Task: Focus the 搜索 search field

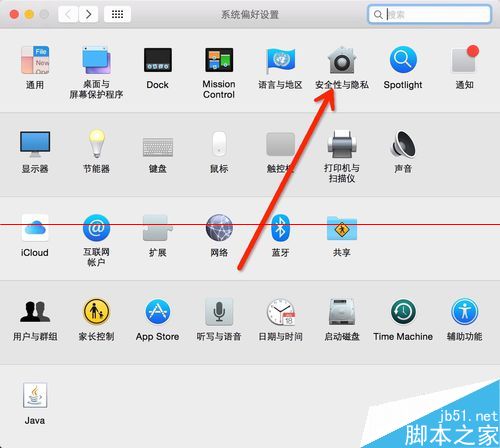Action: (x=429, y=14)
